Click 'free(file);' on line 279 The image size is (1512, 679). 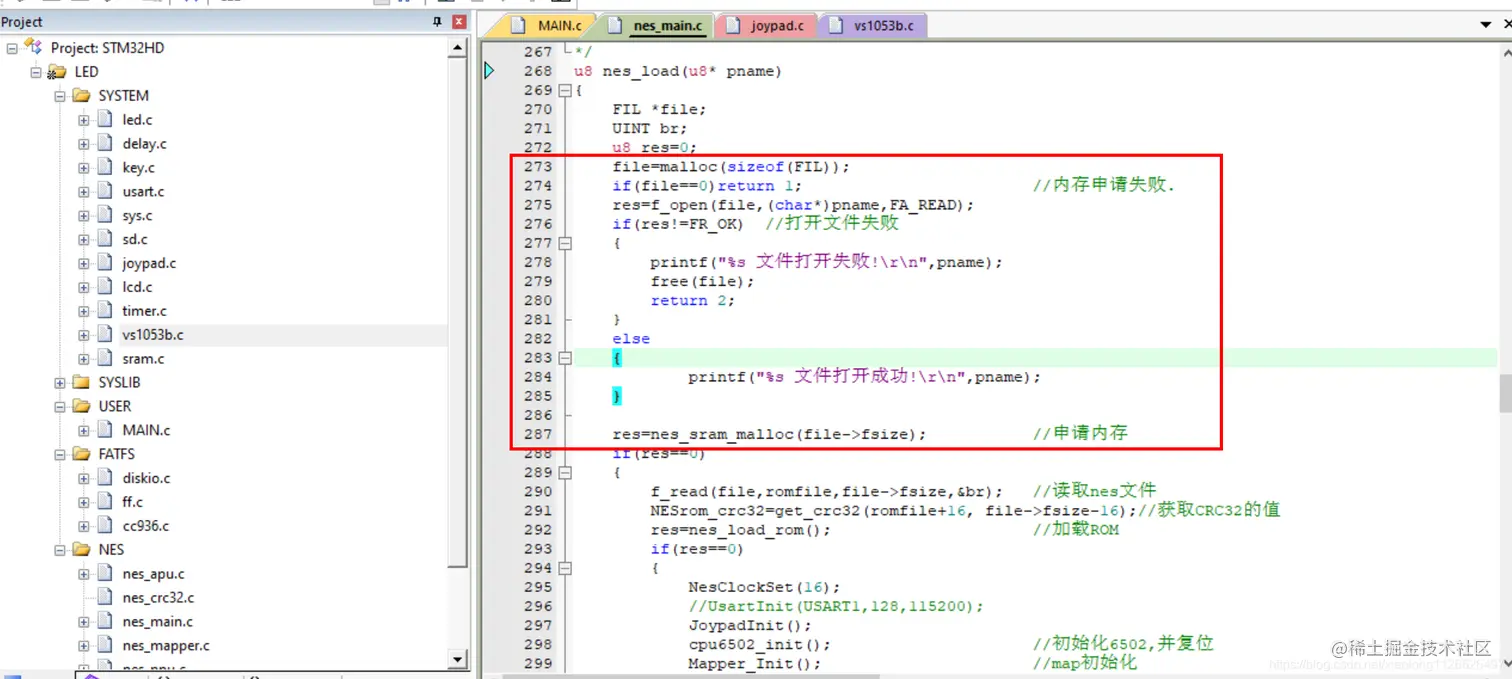[x=703, y=281]
